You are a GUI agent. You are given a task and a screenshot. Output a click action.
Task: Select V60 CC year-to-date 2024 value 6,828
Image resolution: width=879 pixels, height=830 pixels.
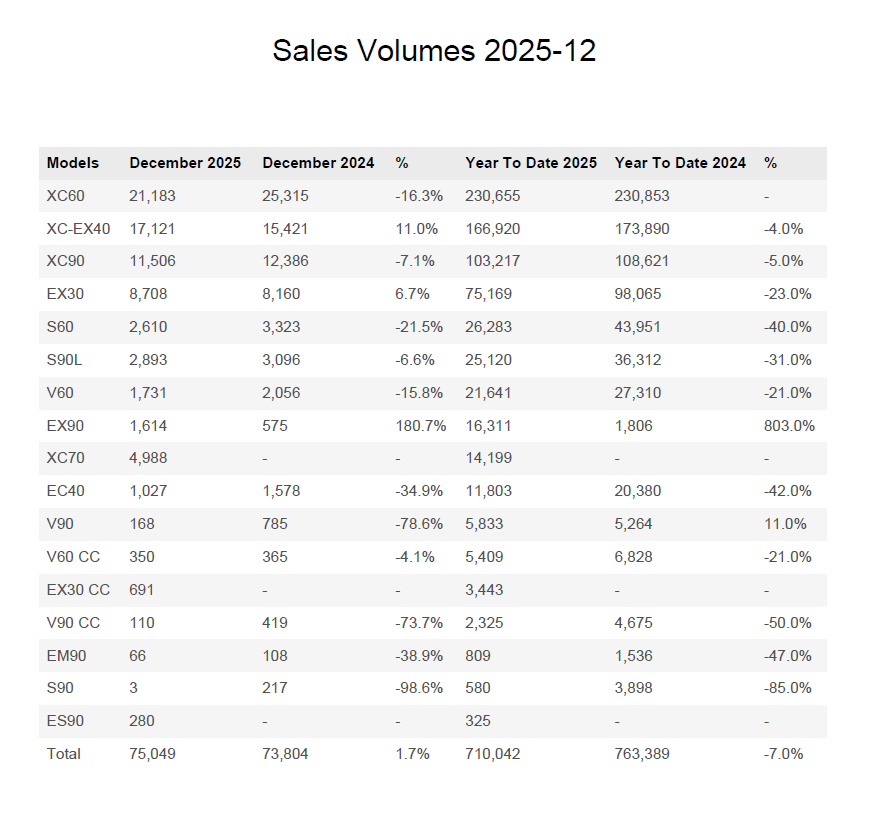pos(633,557)
